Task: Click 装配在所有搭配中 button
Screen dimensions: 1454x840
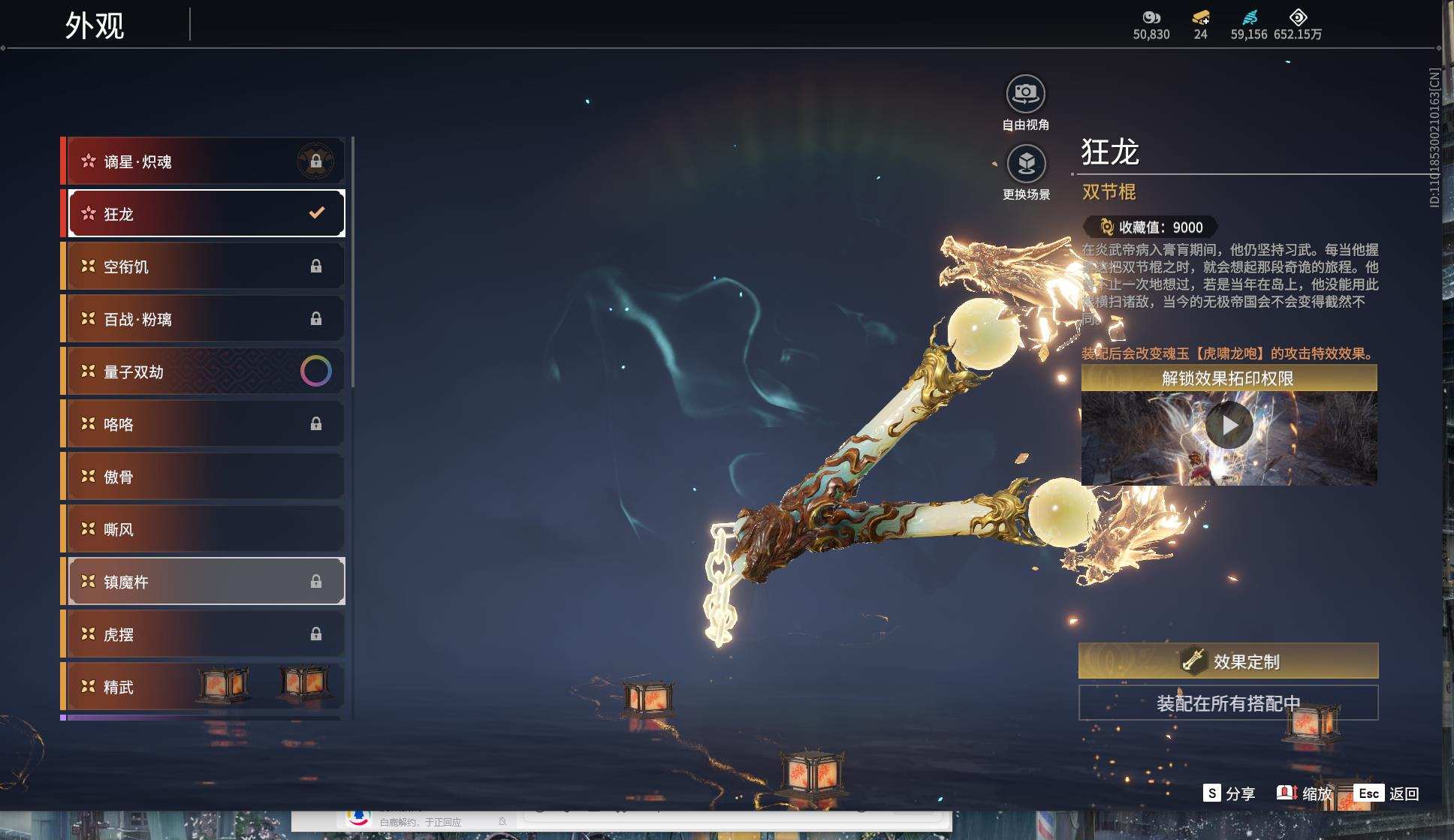Action: pyautogui.click(x=1228, y=703)
